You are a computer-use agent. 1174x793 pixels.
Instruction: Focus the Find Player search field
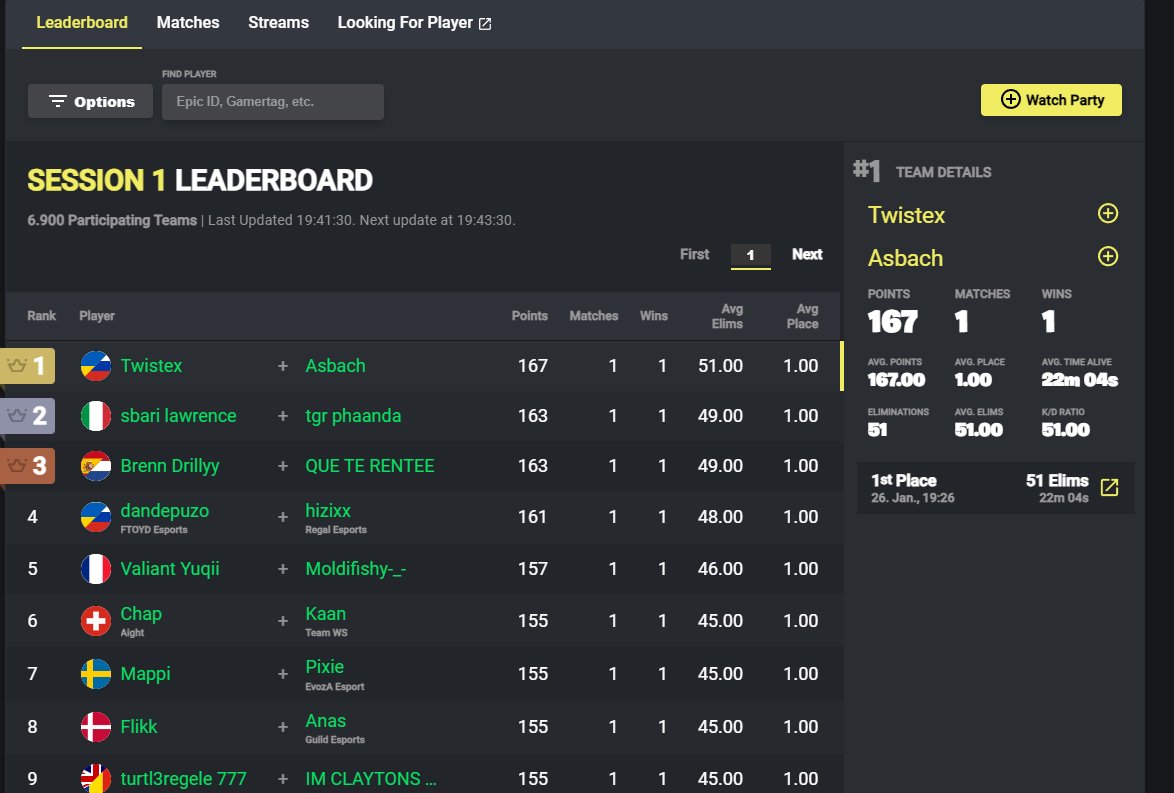[273, 102]
